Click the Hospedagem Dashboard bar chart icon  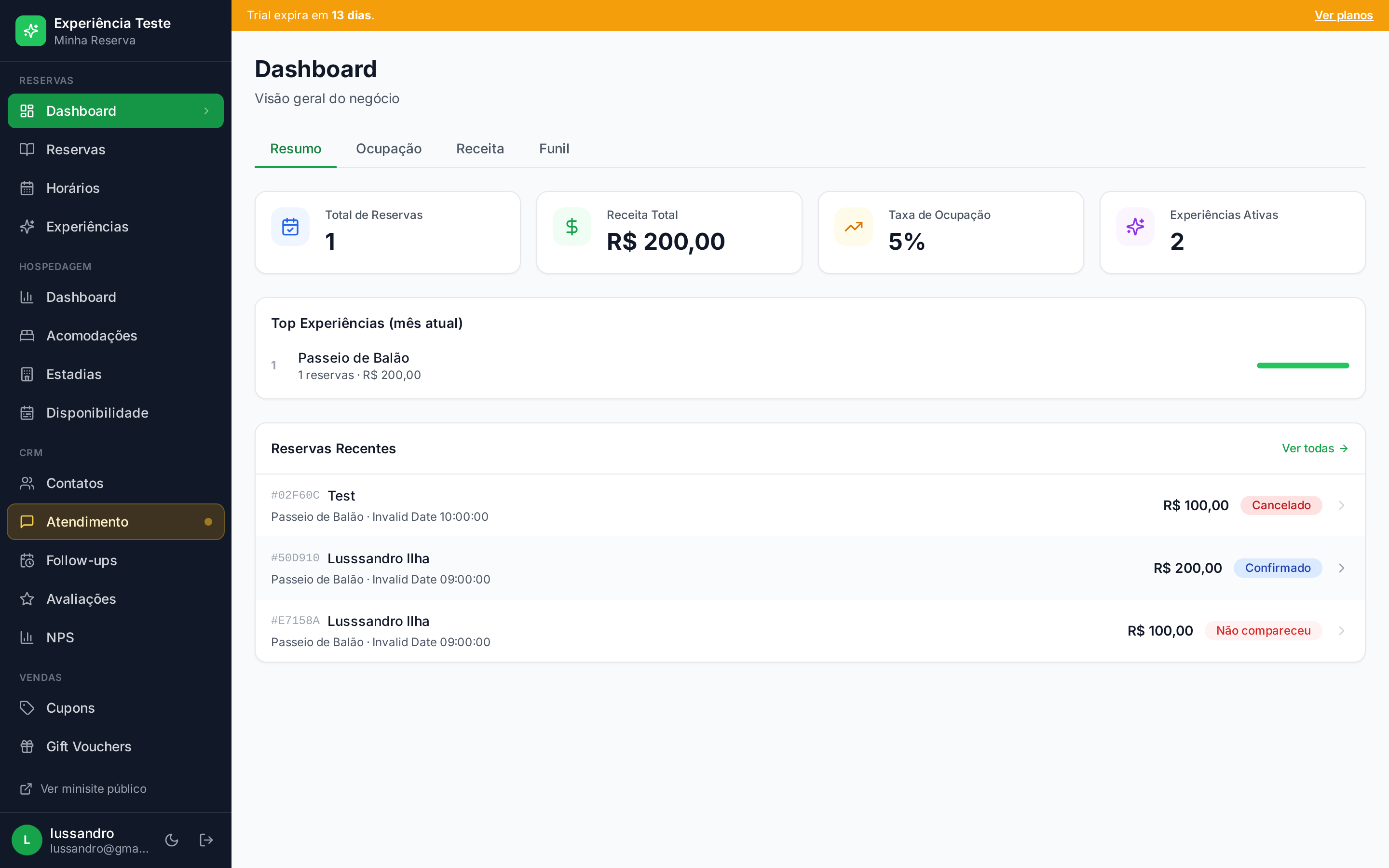27,297
